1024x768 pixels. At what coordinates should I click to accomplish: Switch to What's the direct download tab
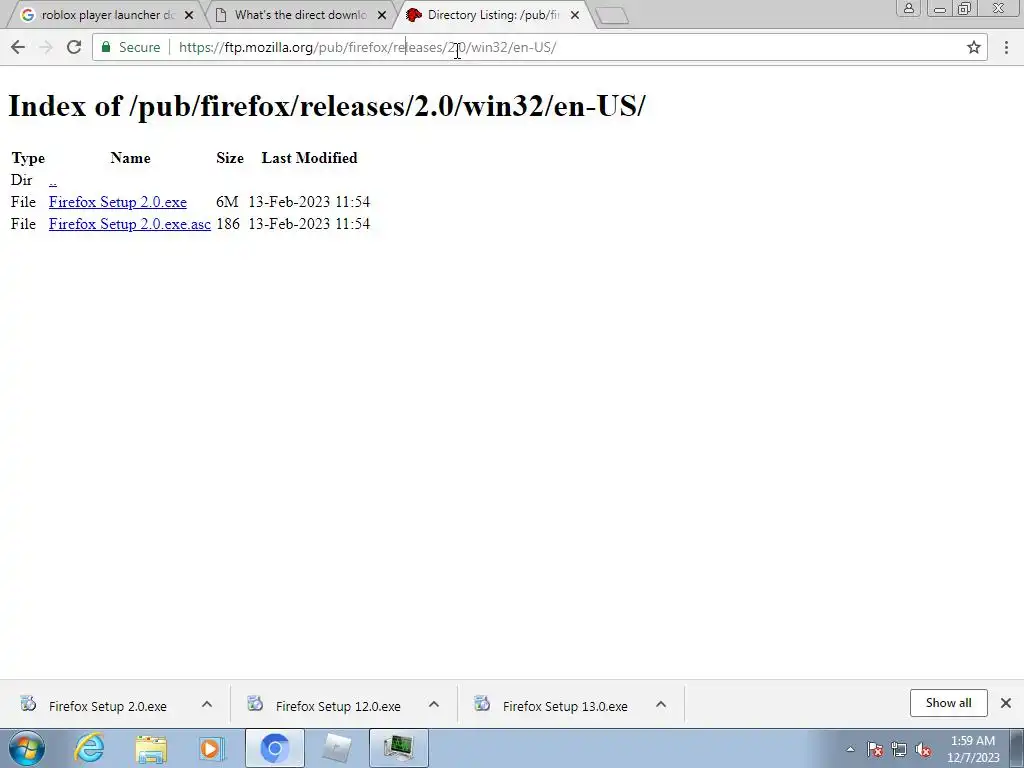299,15
